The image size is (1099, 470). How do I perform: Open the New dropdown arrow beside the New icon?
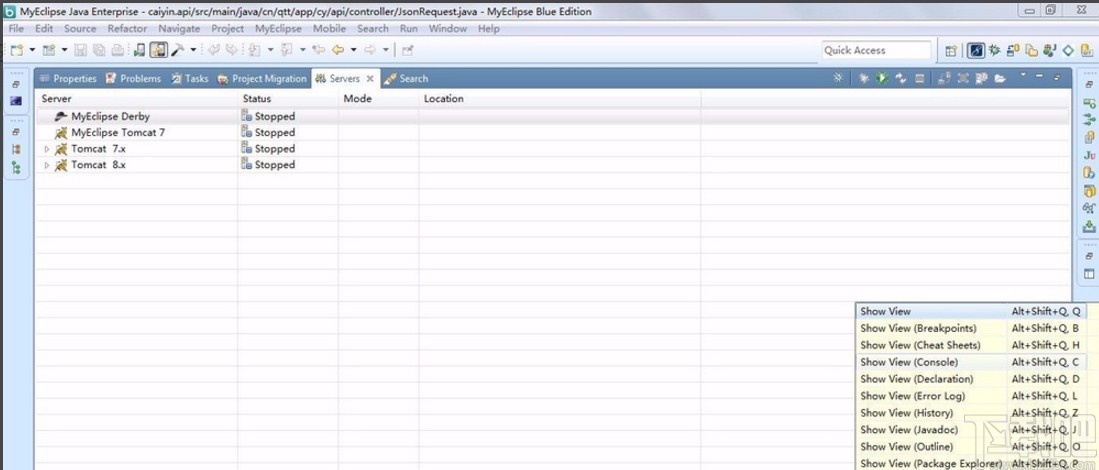point(32,50)
